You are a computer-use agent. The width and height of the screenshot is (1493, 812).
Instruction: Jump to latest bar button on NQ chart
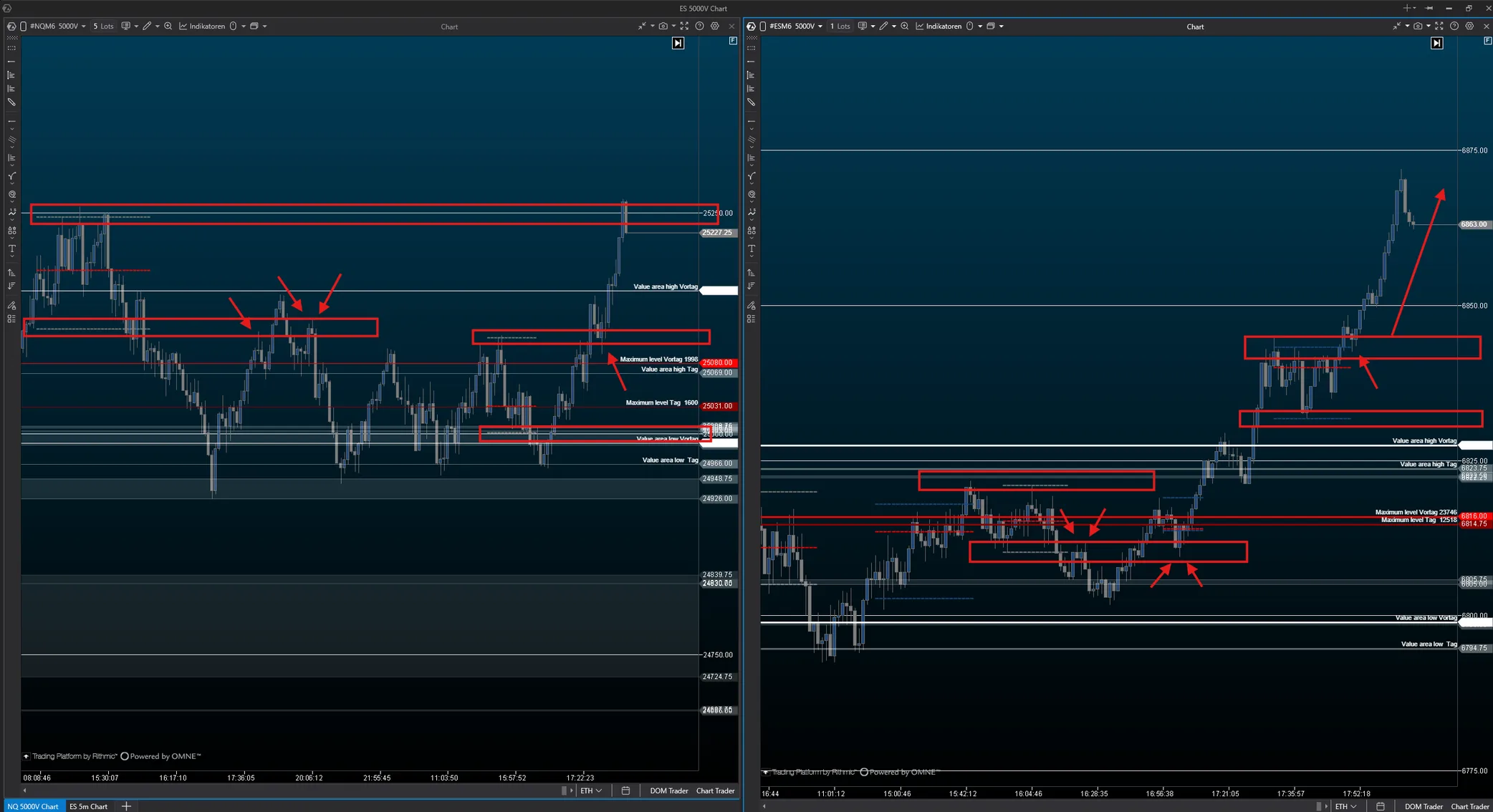pyautogui.click(x=678, y=43)
